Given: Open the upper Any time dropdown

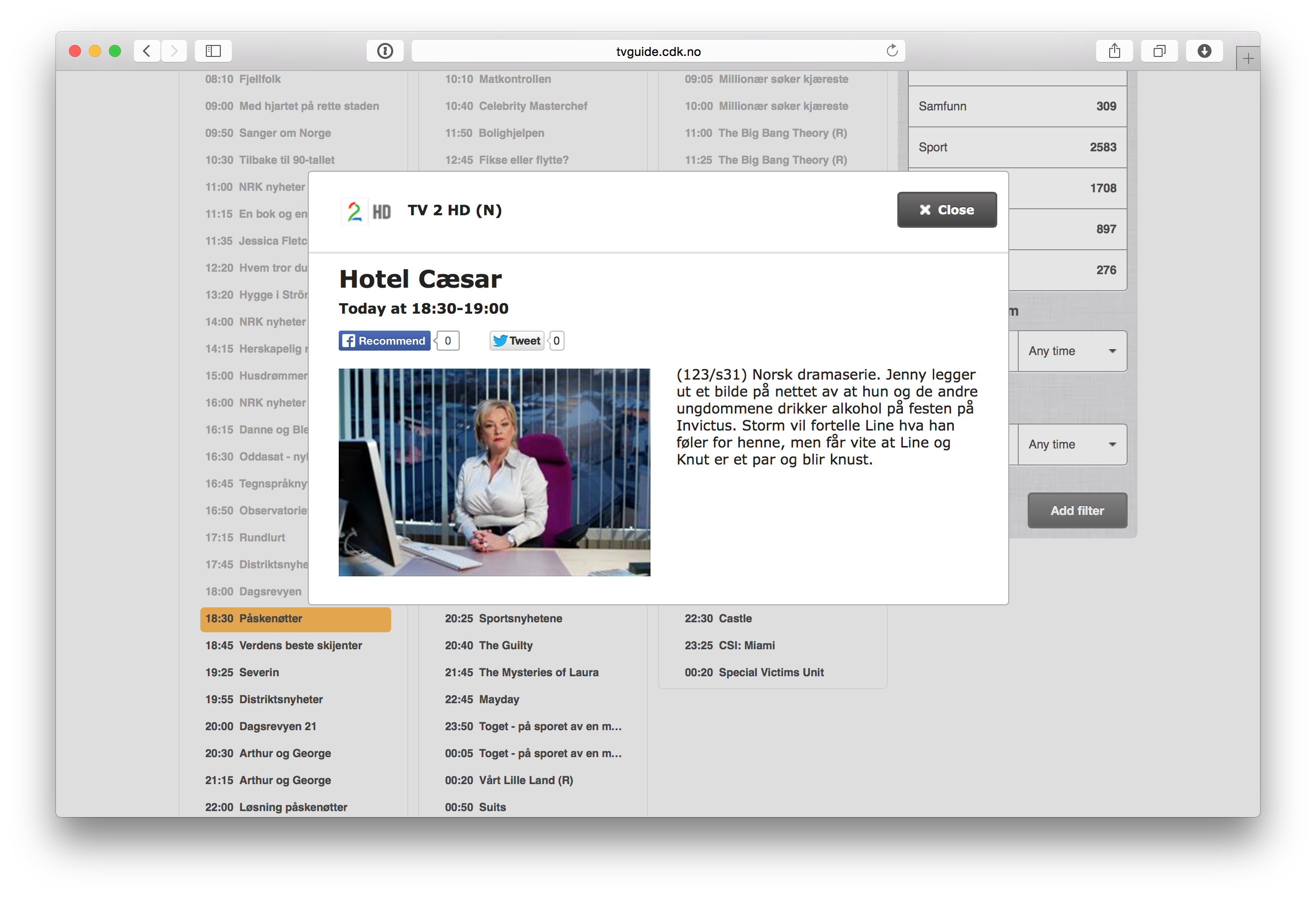Looking at the screenshot, I should click(x=1071, y=351).
